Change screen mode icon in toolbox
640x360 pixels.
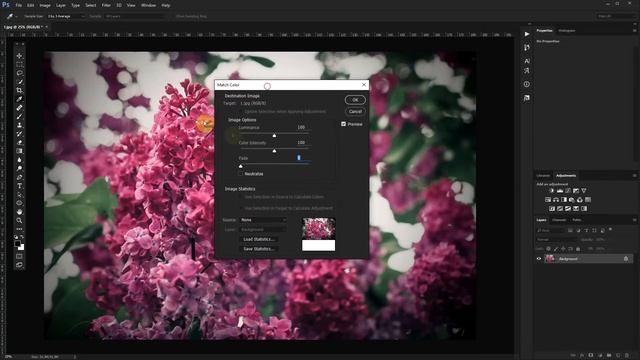[19, 265]
